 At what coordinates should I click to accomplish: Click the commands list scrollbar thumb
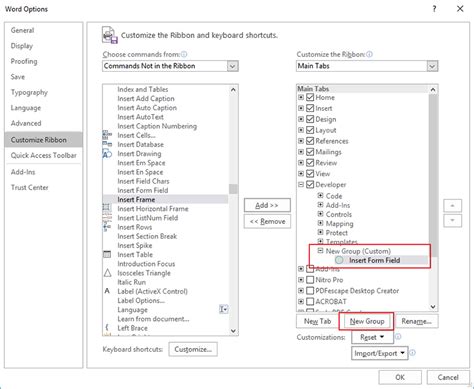click(233, 189)
